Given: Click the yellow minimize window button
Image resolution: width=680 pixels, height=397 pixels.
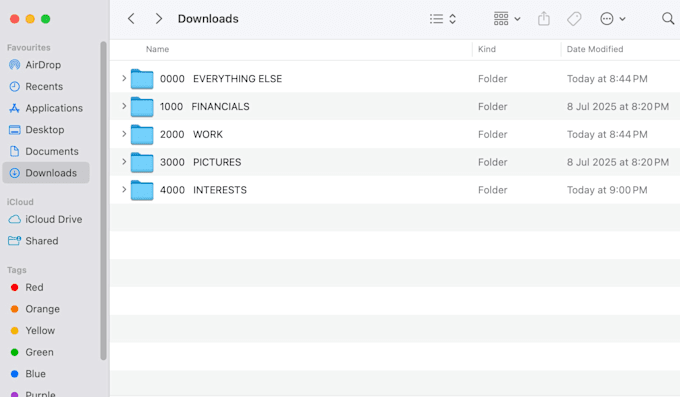Looking at the screenshot, I should [30, 19].
